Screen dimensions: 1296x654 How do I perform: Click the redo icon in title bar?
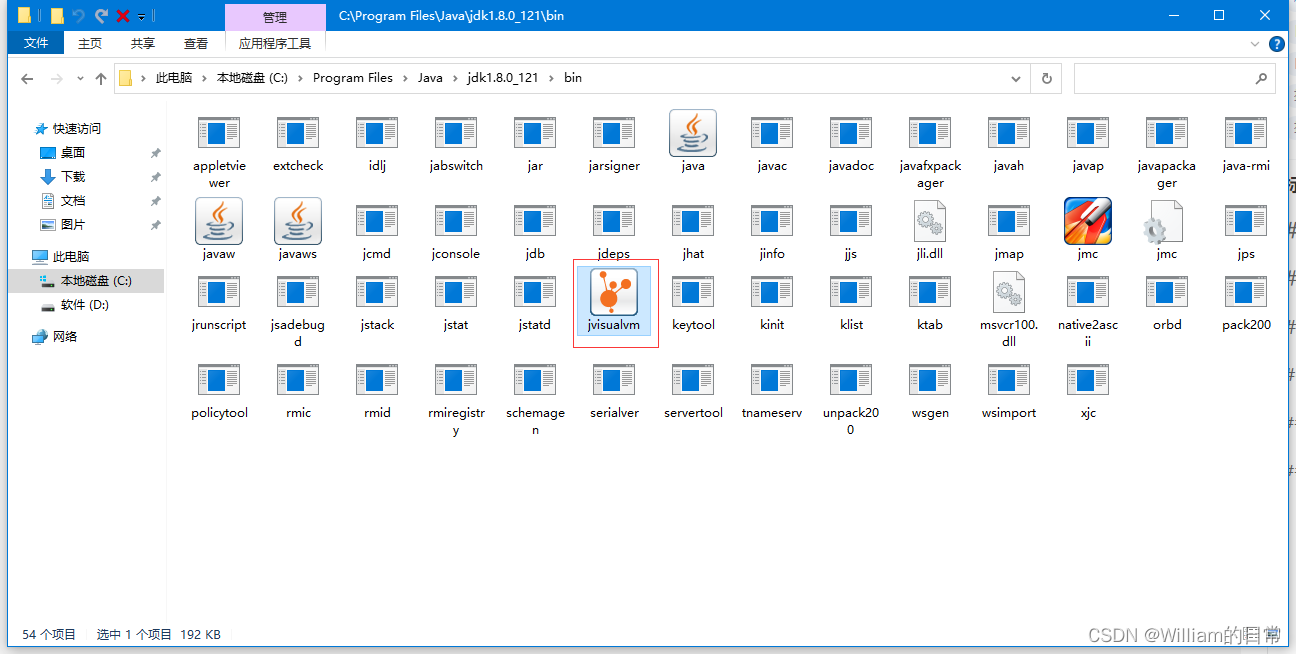point(101,16)
